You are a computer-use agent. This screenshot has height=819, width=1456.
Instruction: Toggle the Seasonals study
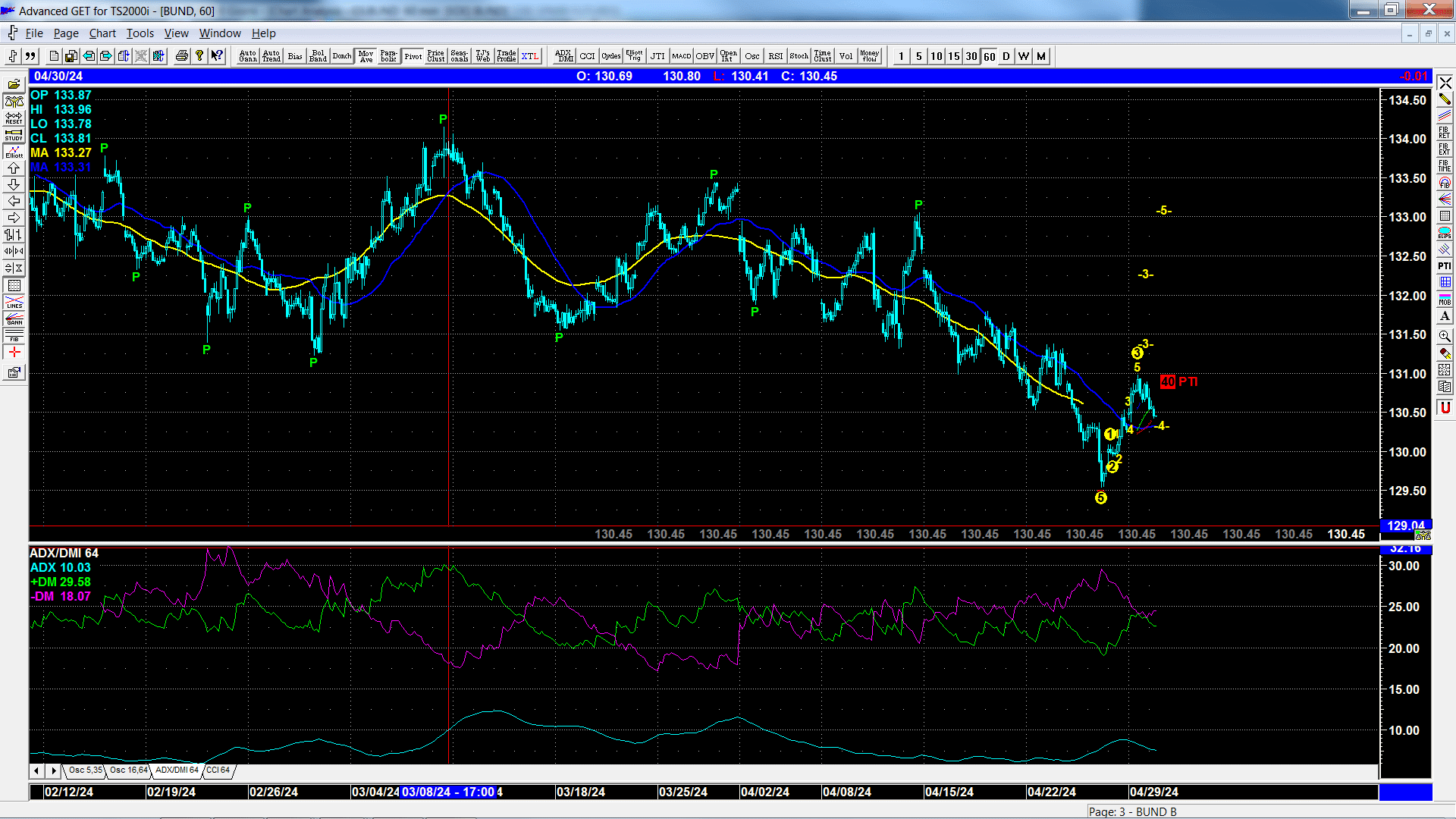pyautogui.click(x=460, y=56)
